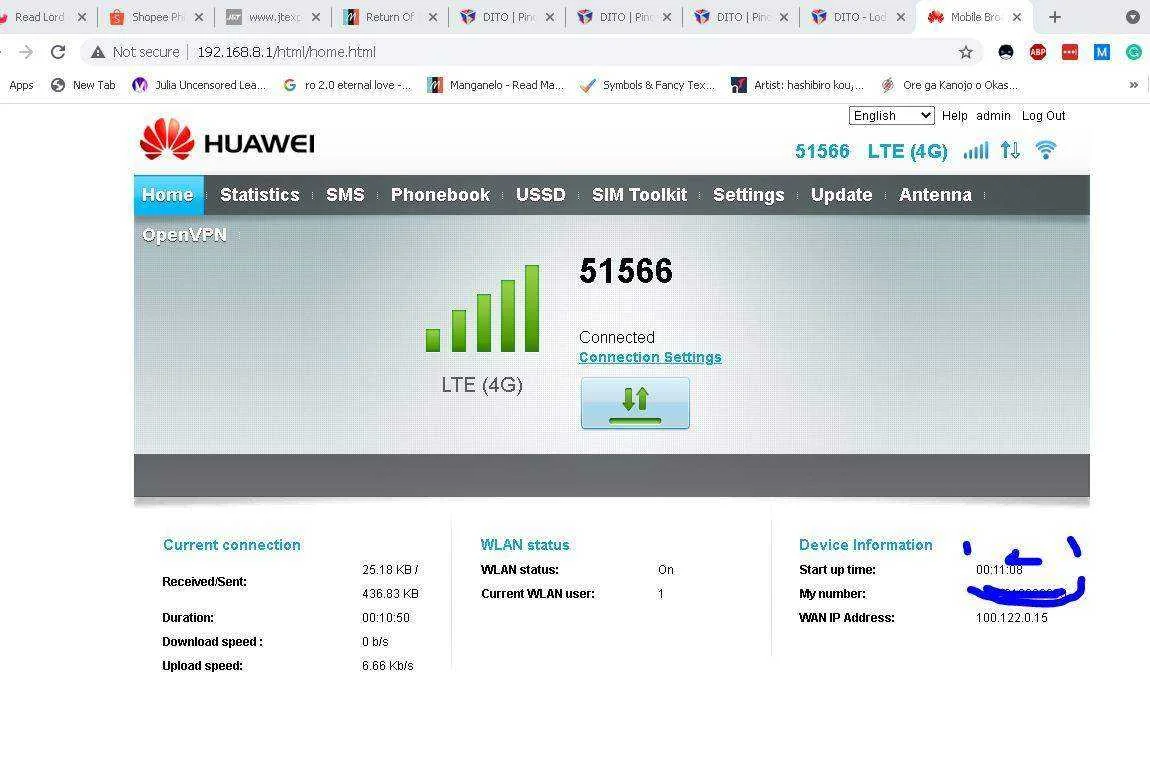
Task: Click the header Wi-Fi status icon
Action: [1046, 150]
